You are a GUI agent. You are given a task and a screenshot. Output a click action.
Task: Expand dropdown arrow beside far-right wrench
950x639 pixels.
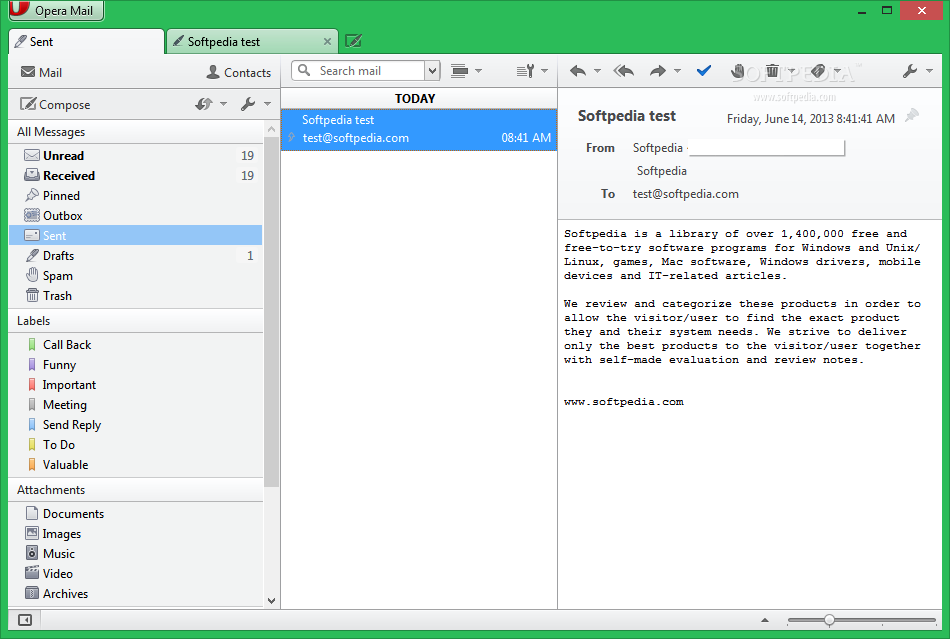(x=929, y=71)
